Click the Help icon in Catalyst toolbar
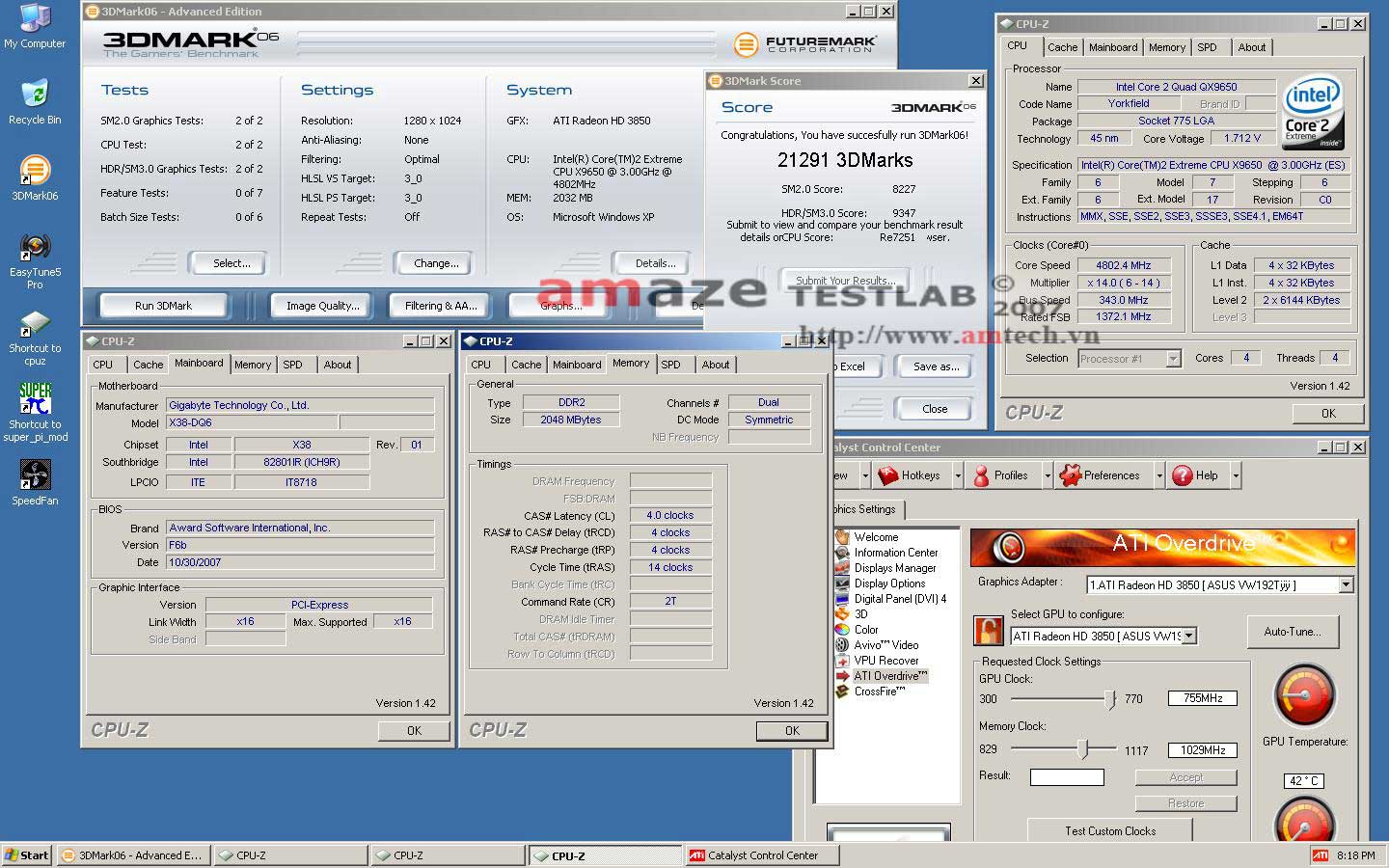The image size is (1389, 868). [x=1182, y=475]
